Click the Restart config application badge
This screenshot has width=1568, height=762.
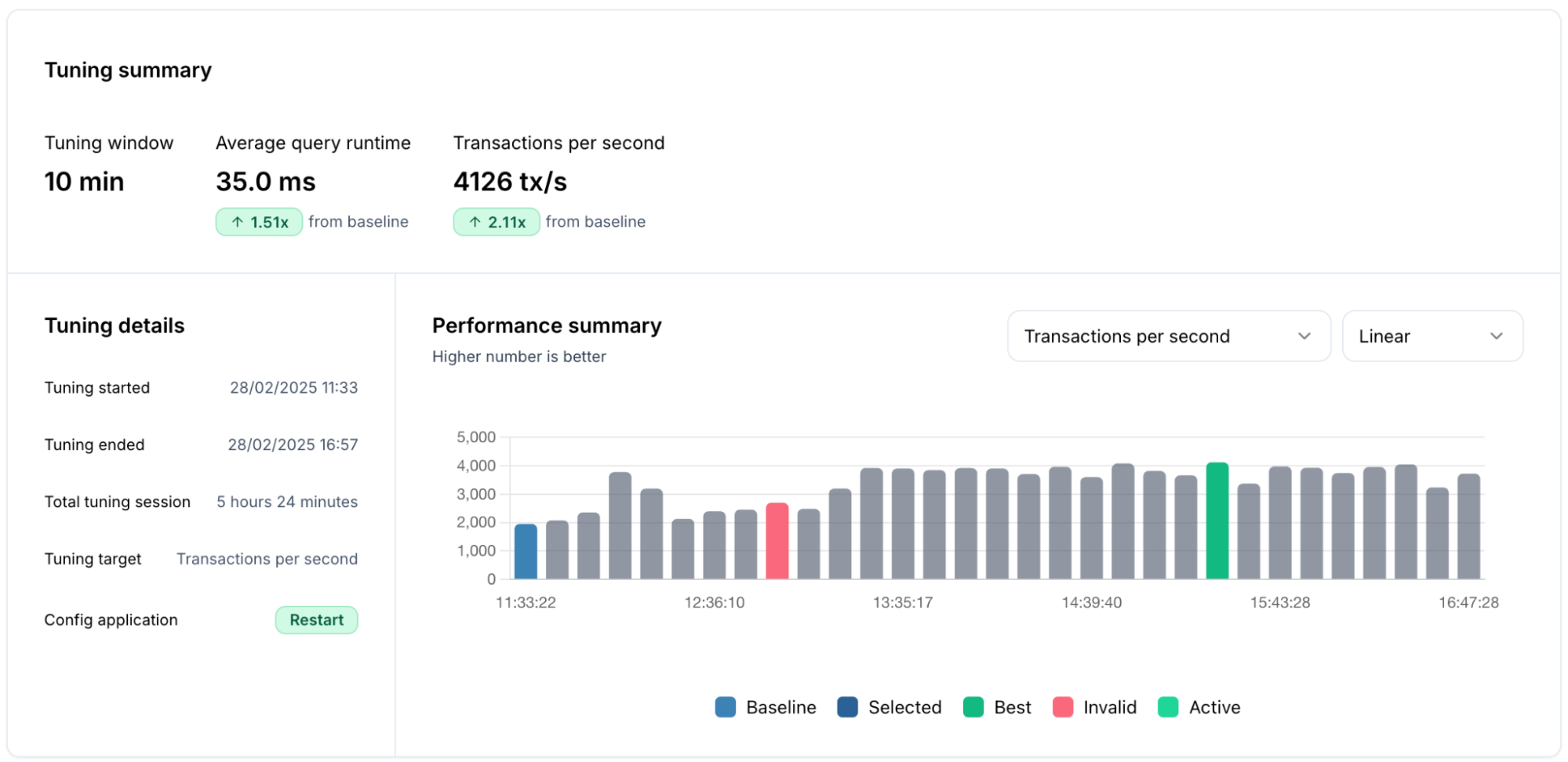tap(317, 620)
